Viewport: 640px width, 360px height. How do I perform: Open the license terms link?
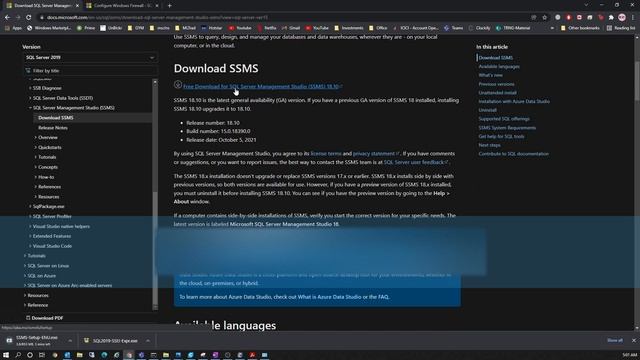[x=326, y=153]
